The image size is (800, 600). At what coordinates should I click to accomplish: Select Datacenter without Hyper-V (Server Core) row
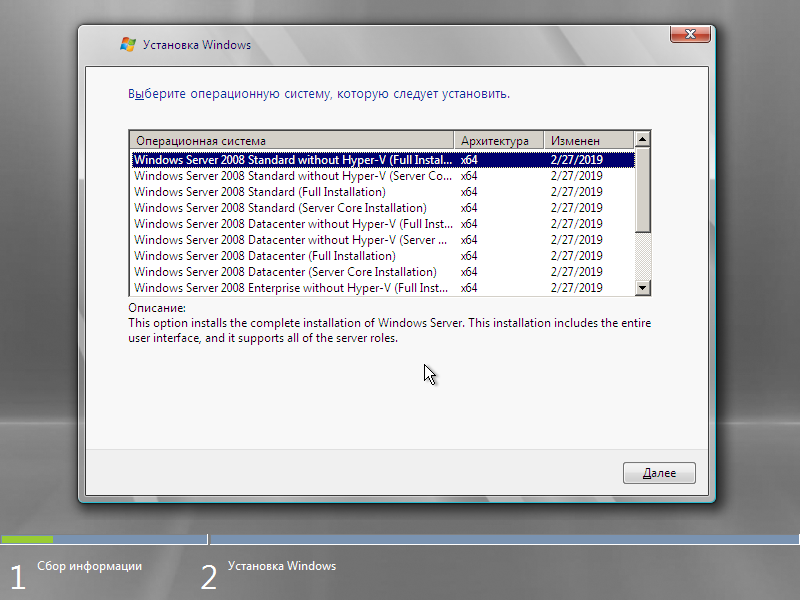383,240
